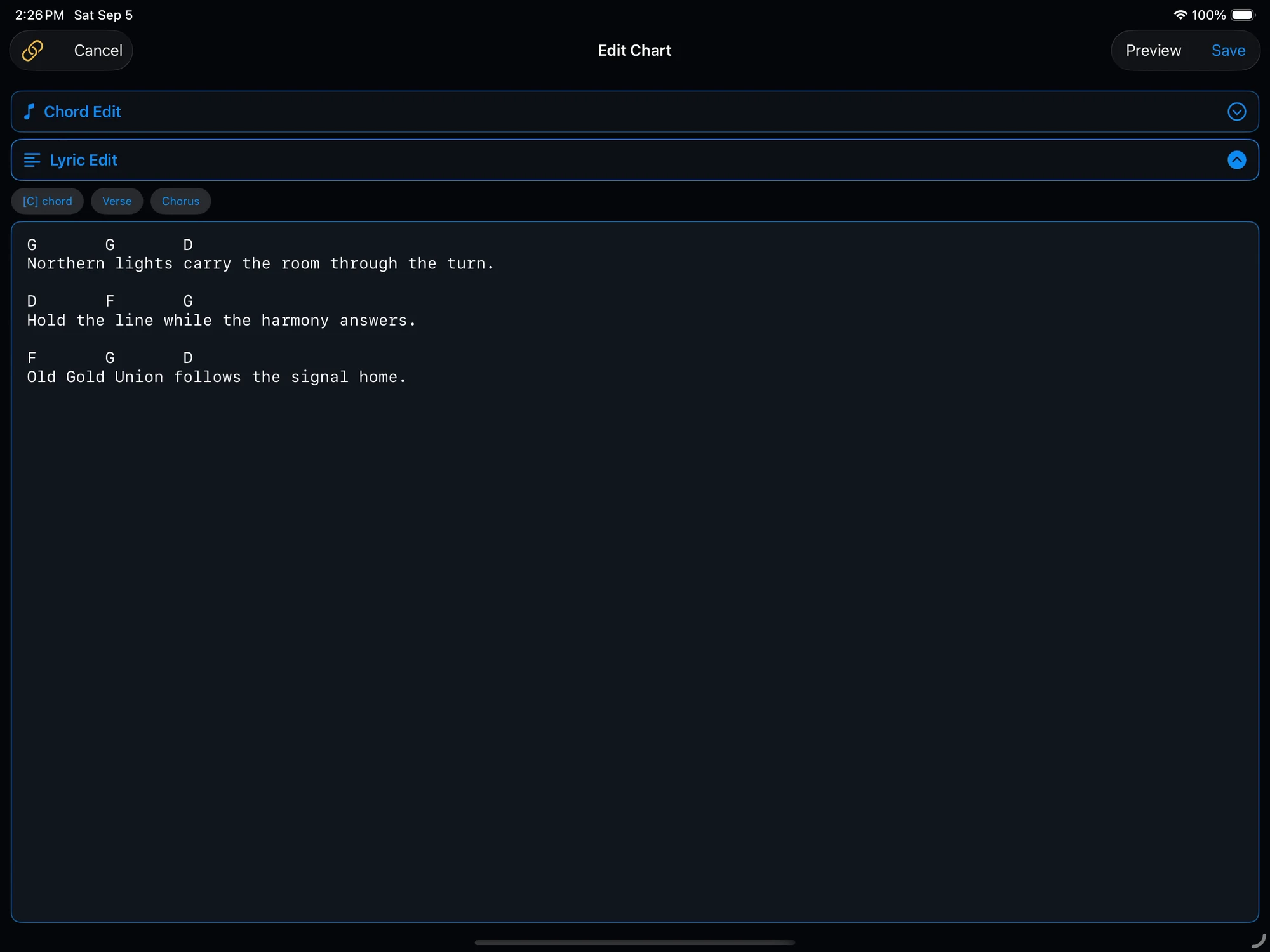This screenshot has height=952, width=1270.
Task: Place cursor in 'G G D' chord line
Action: coord(110,245)
